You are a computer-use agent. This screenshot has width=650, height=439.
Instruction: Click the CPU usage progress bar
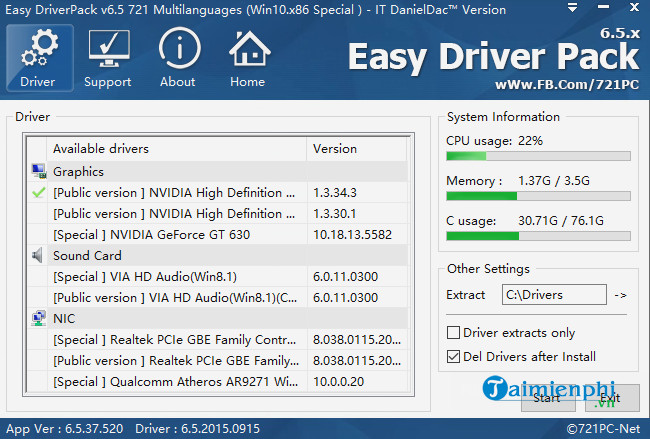(x=538, y=156)
